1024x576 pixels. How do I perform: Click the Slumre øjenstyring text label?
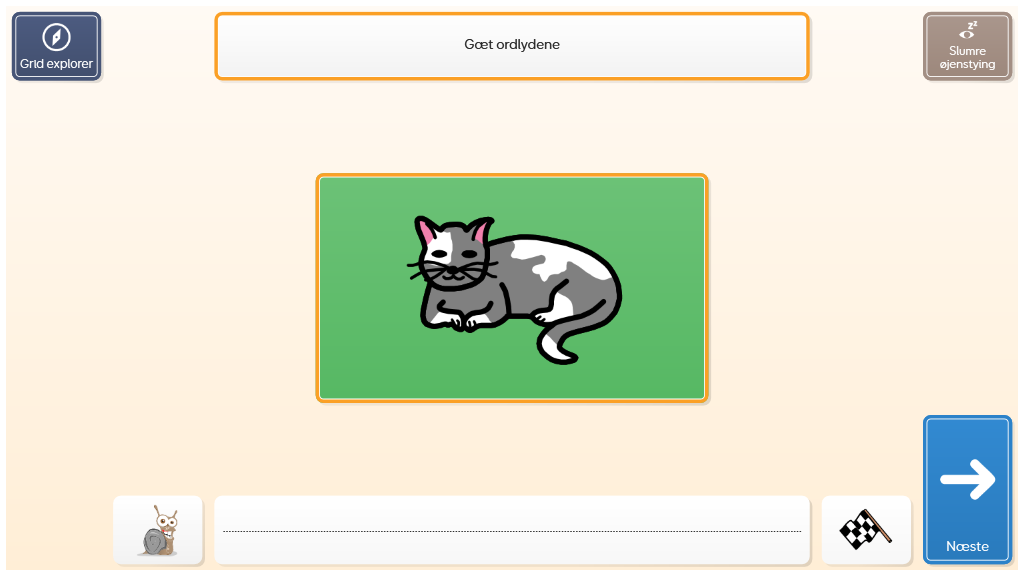[967, 57]
